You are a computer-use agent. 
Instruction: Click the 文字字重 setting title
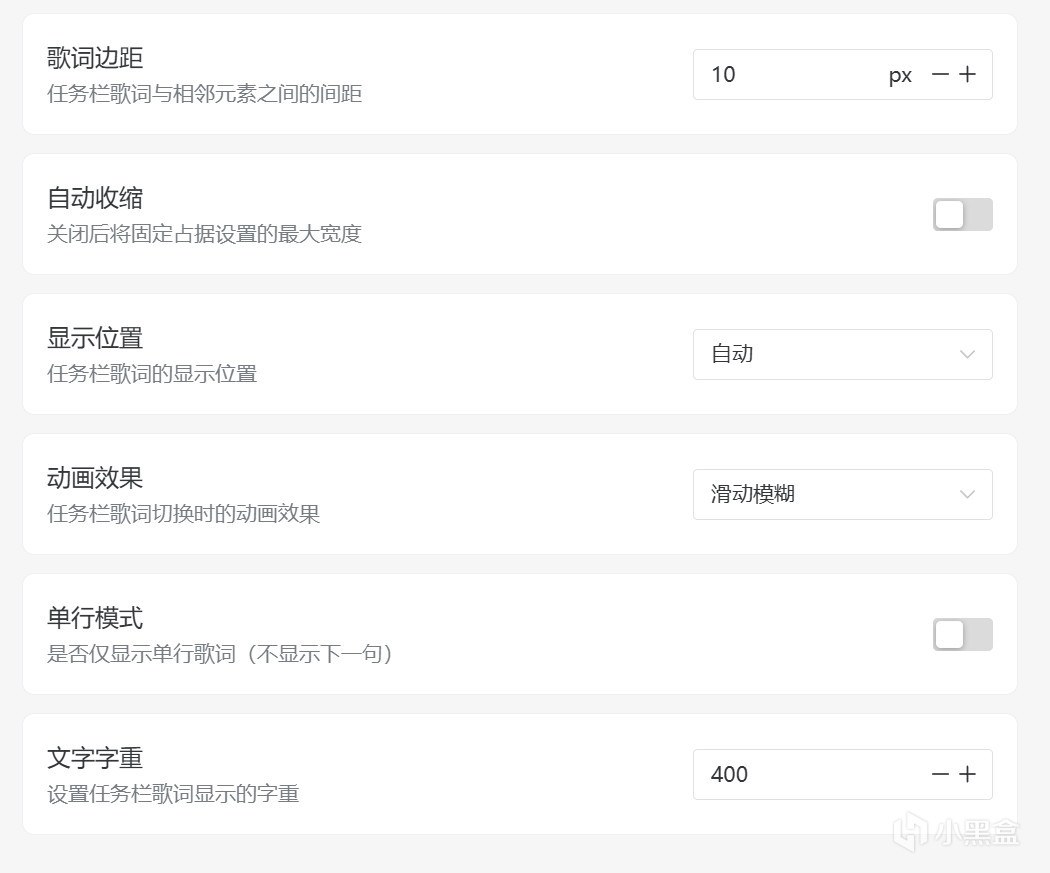95,758
